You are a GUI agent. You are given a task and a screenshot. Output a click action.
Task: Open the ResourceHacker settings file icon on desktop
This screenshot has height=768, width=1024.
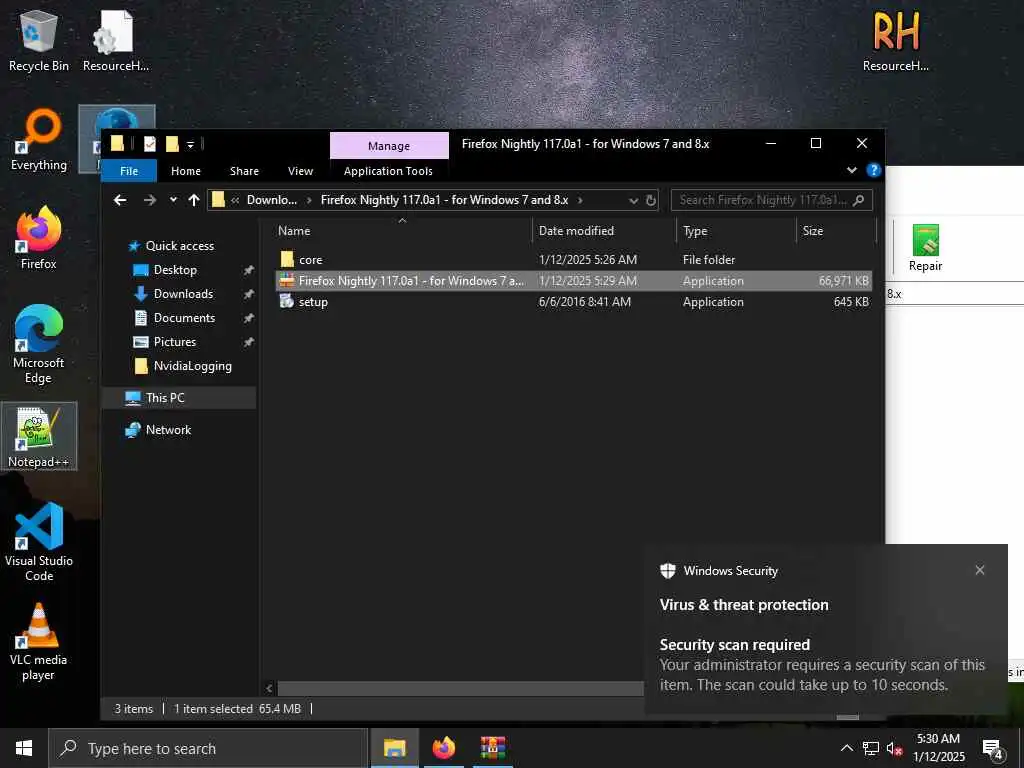click(116, 40)
